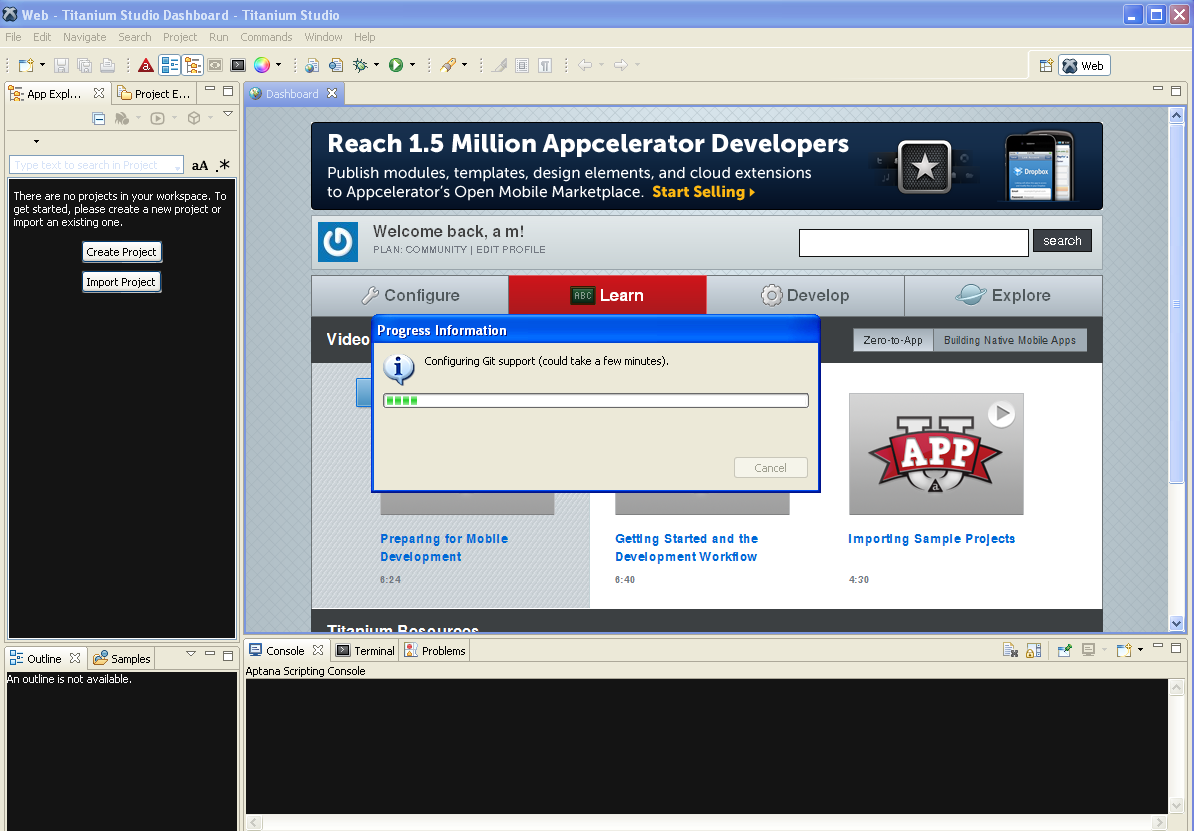Toggle regular expression search .*
Viewport: 1194px width, 831px height.
(222, 165)
